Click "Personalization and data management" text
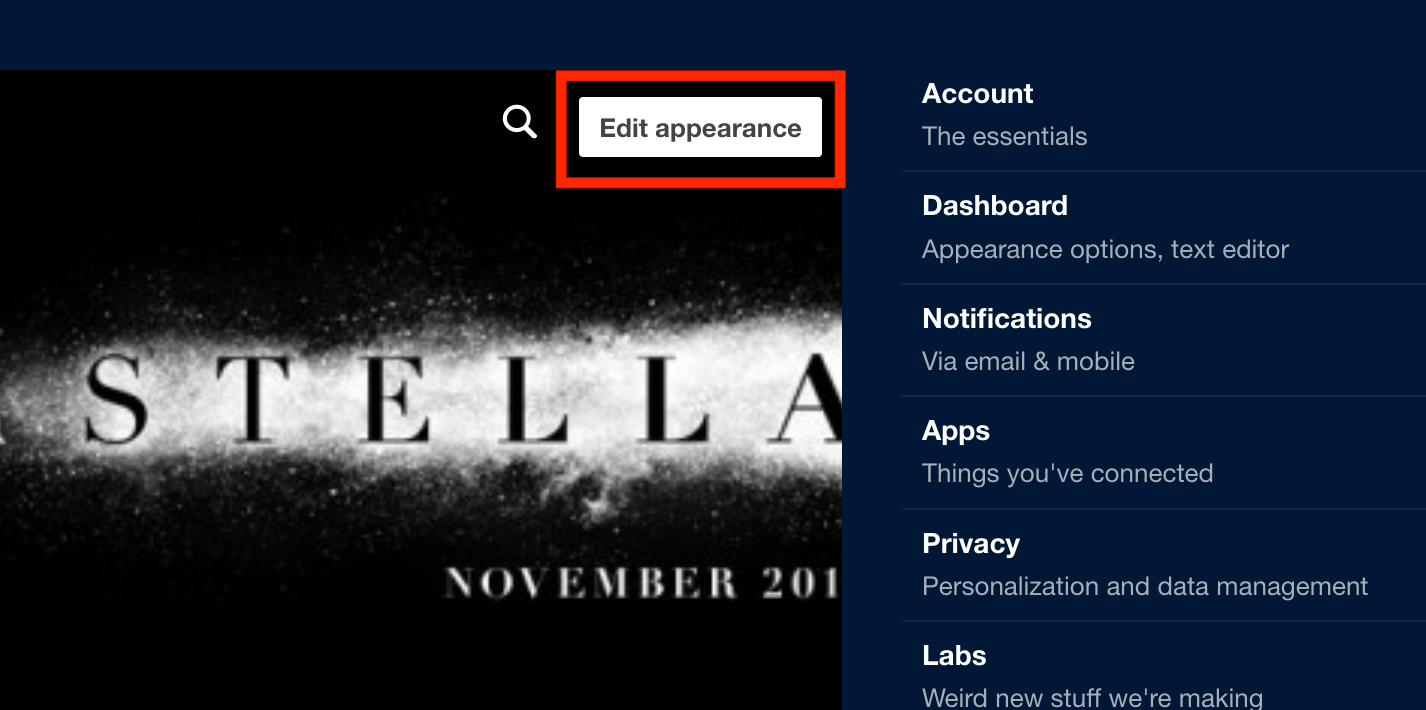This screenshot has height=710, width=1426. click(1144, 586)
